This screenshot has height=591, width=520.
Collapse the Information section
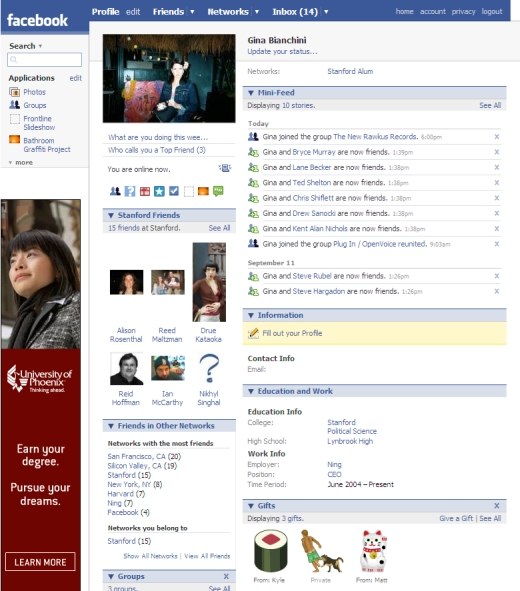tap(251, 315)
